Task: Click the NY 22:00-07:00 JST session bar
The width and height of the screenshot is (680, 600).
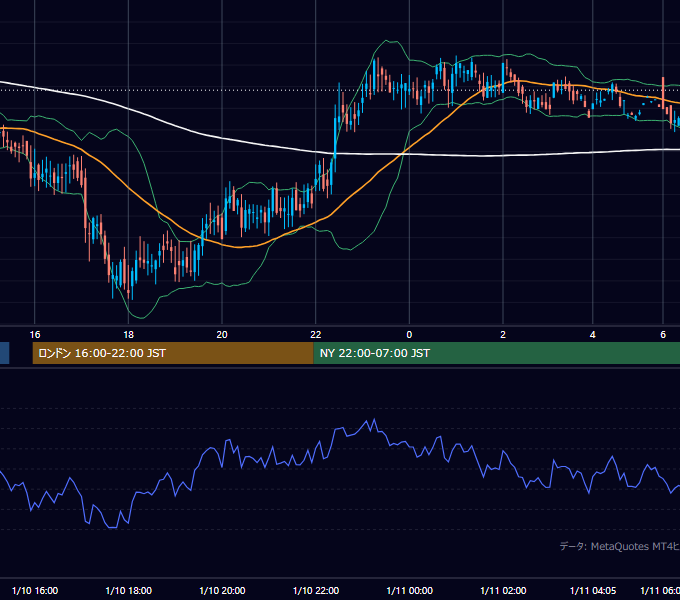Action: 497,353
